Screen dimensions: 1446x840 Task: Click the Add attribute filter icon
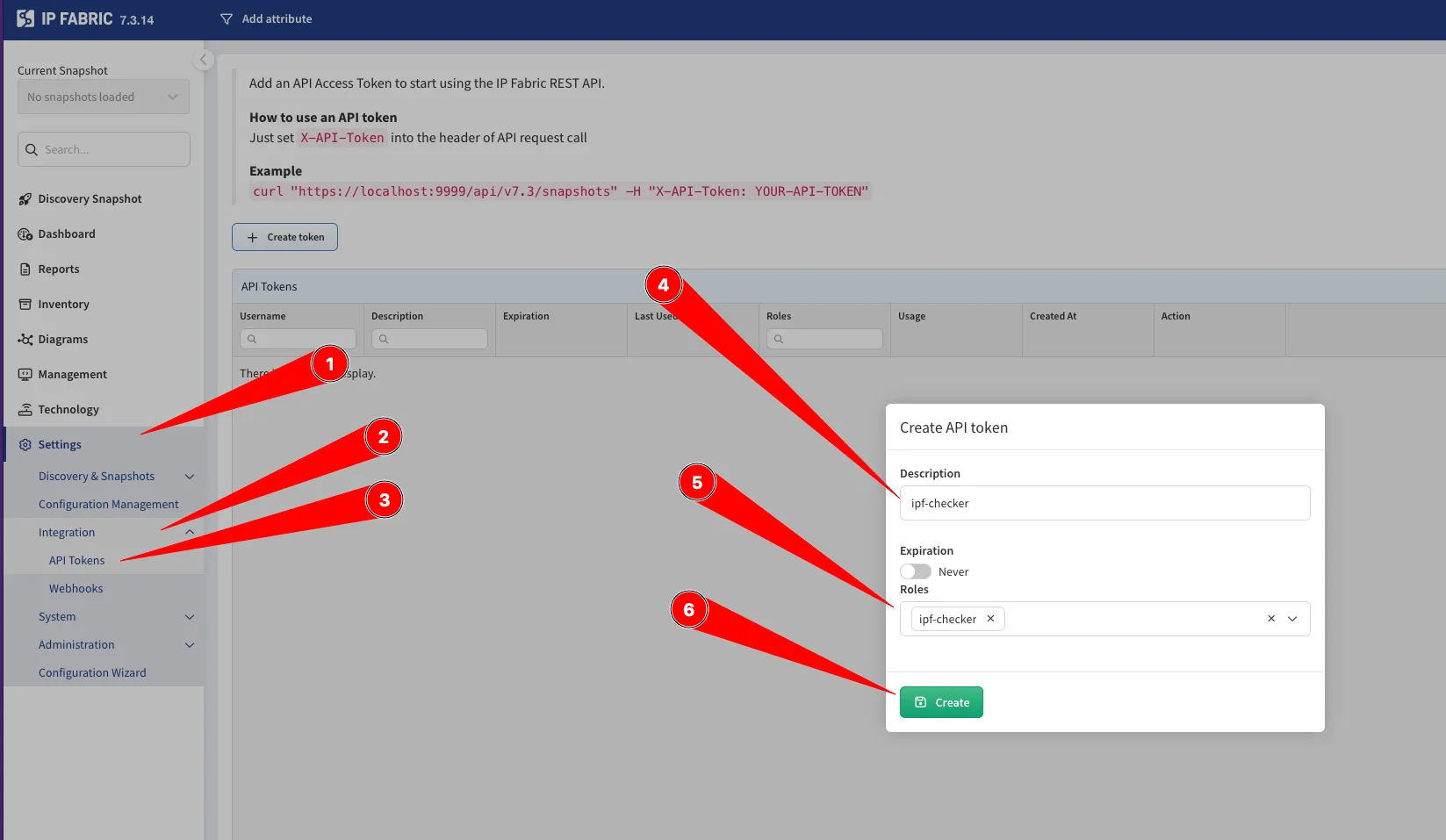pos(227,19)
